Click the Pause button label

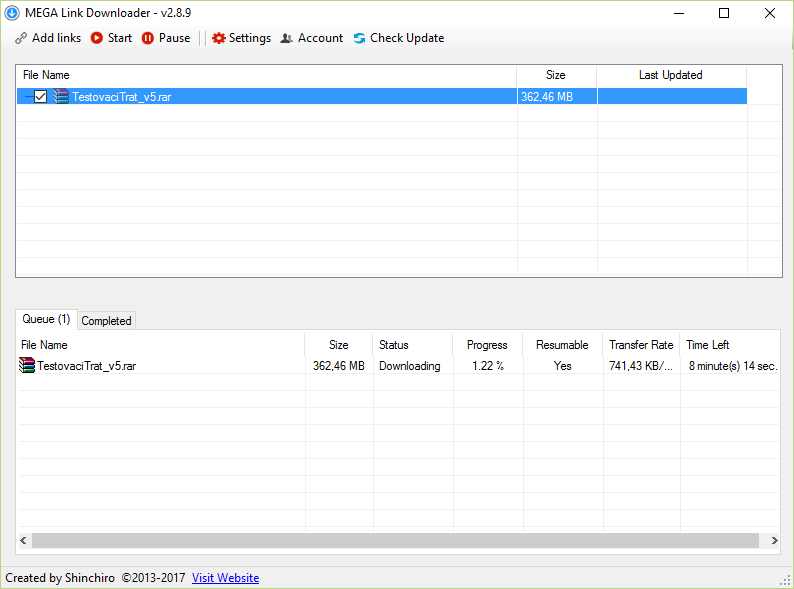175,38
